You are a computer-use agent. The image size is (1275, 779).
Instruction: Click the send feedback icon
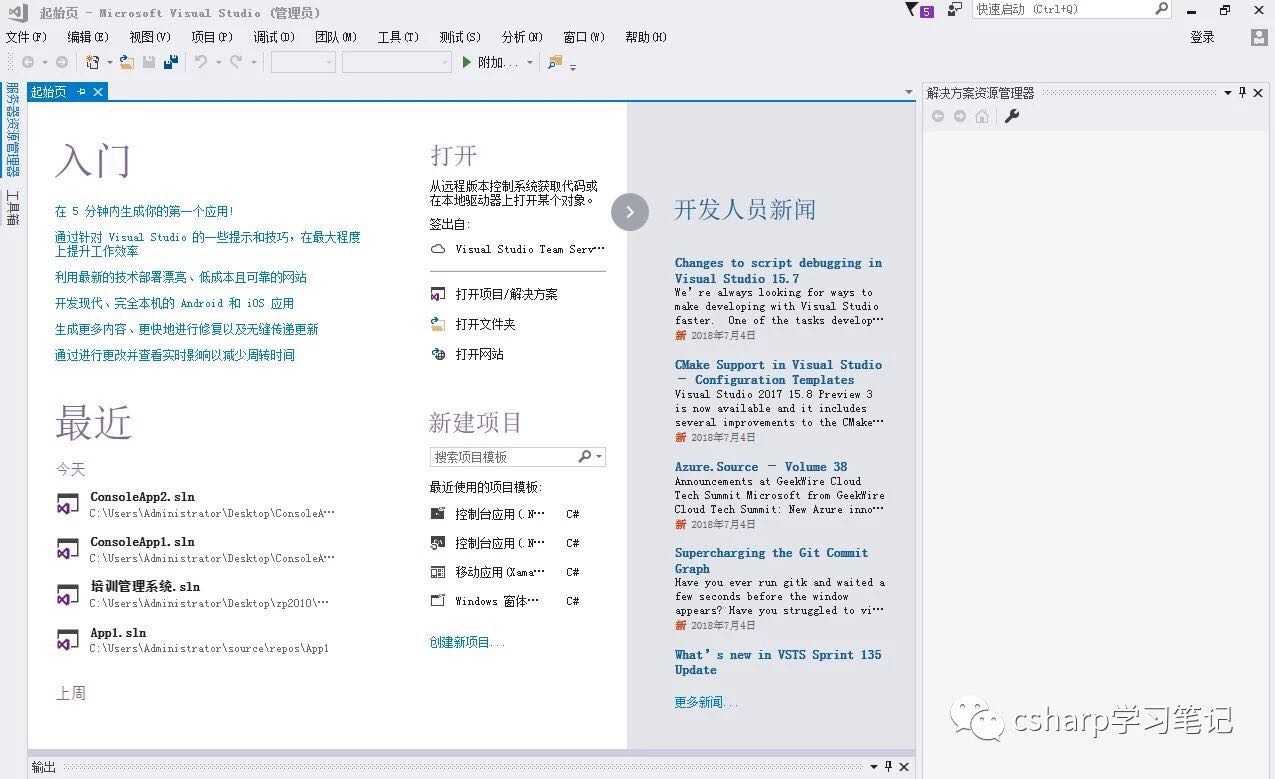(x=955, y=9)
